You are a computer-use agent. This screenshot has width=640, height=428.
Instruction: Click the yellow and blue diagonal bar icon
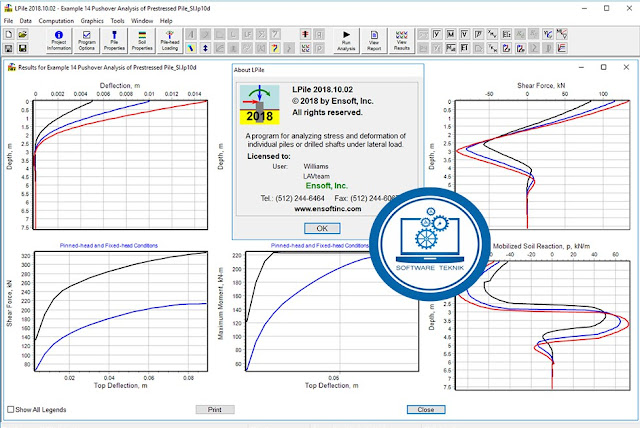pyautogui.click(x=191, y=48)
